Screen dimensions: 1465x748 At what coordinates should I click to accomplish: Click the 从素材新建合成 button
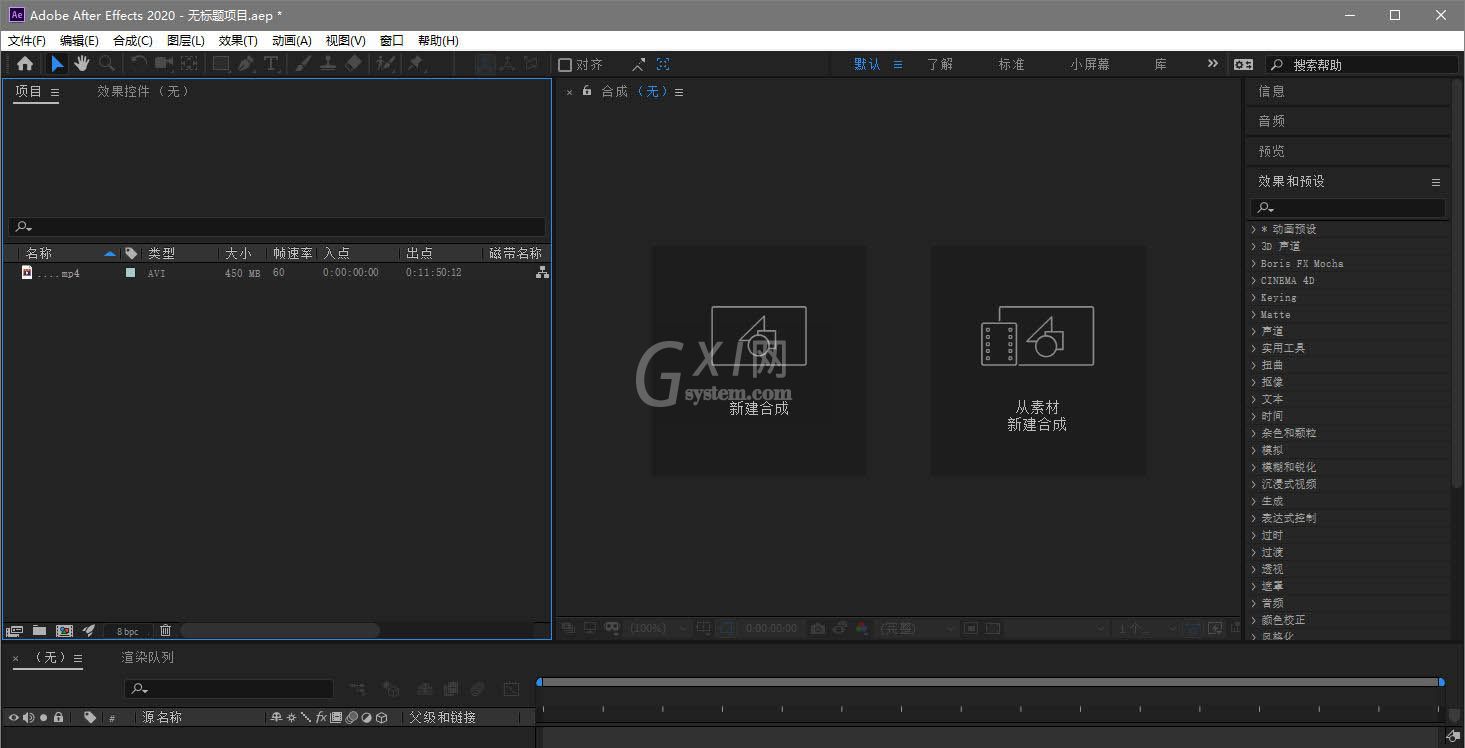[x=1037, y=361]
